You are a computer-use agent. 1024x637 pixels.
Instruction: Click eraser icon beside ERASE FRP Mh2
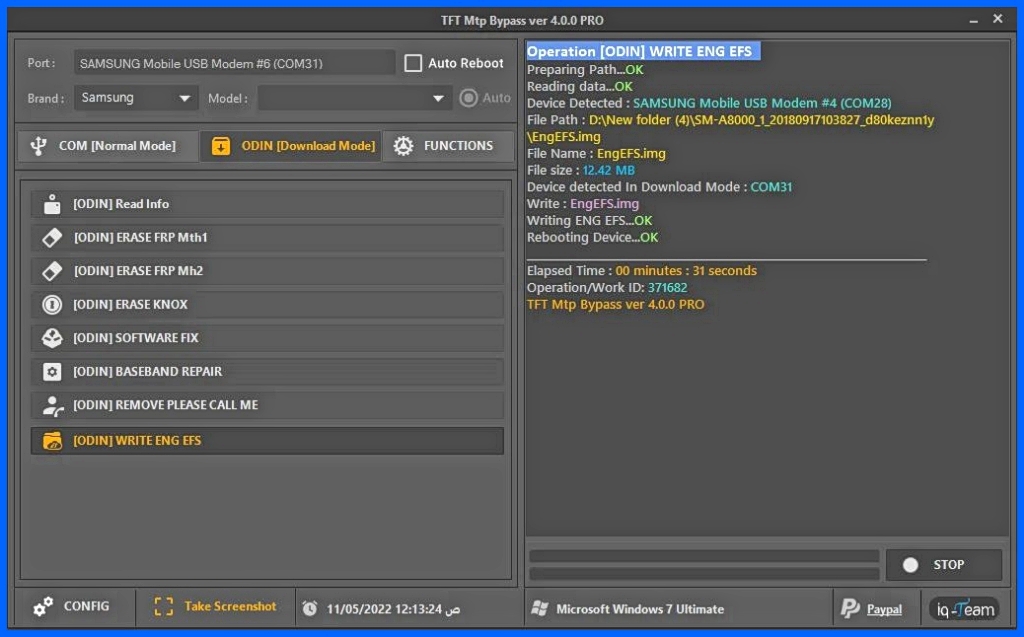(x=52, y=270)
